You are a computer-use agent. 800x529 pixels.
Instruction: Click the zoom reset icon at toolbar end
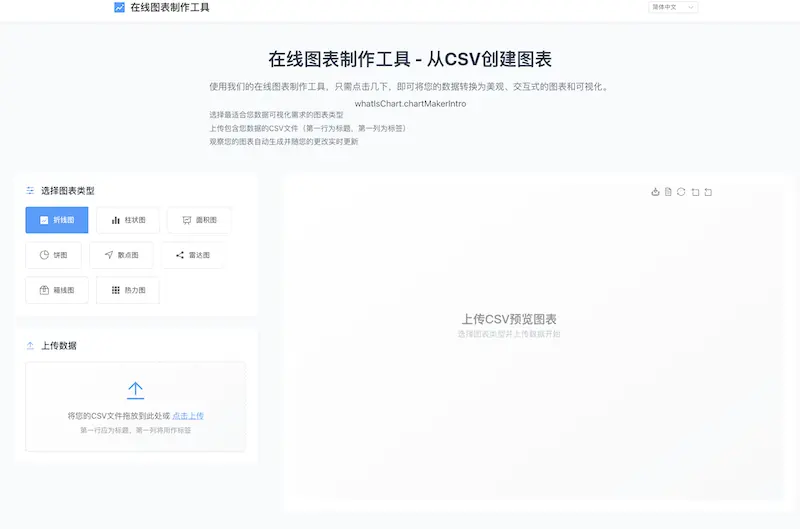click(x=708, y=192)
